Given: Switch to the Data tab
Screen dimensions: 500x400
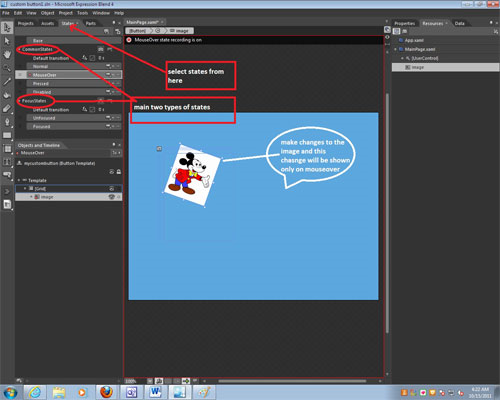Looking at the screenshot, I should 460,23.
